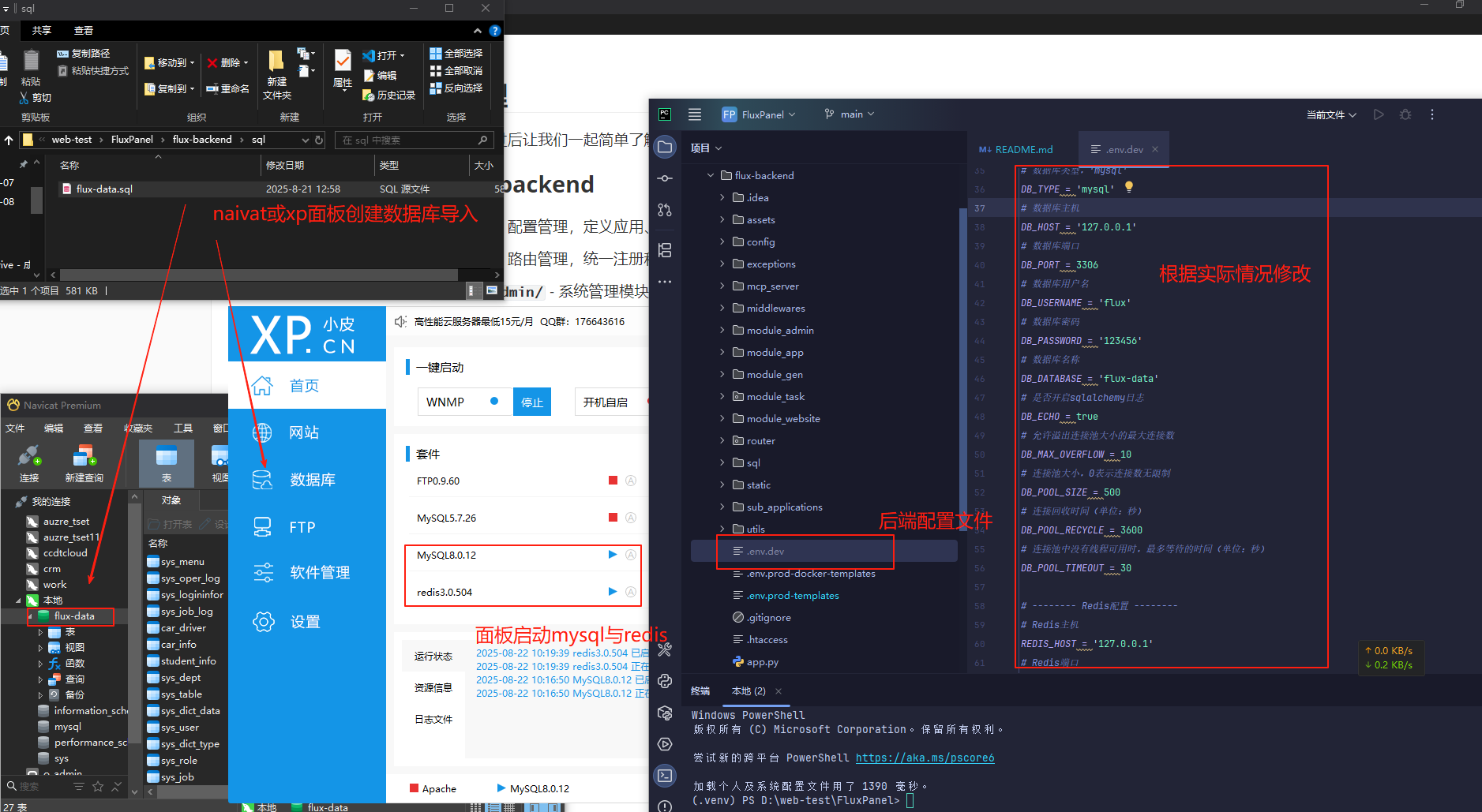This screenshot has width=1482, height=812.
Task: Open the main branch dropdown
Action: point(850,114)
